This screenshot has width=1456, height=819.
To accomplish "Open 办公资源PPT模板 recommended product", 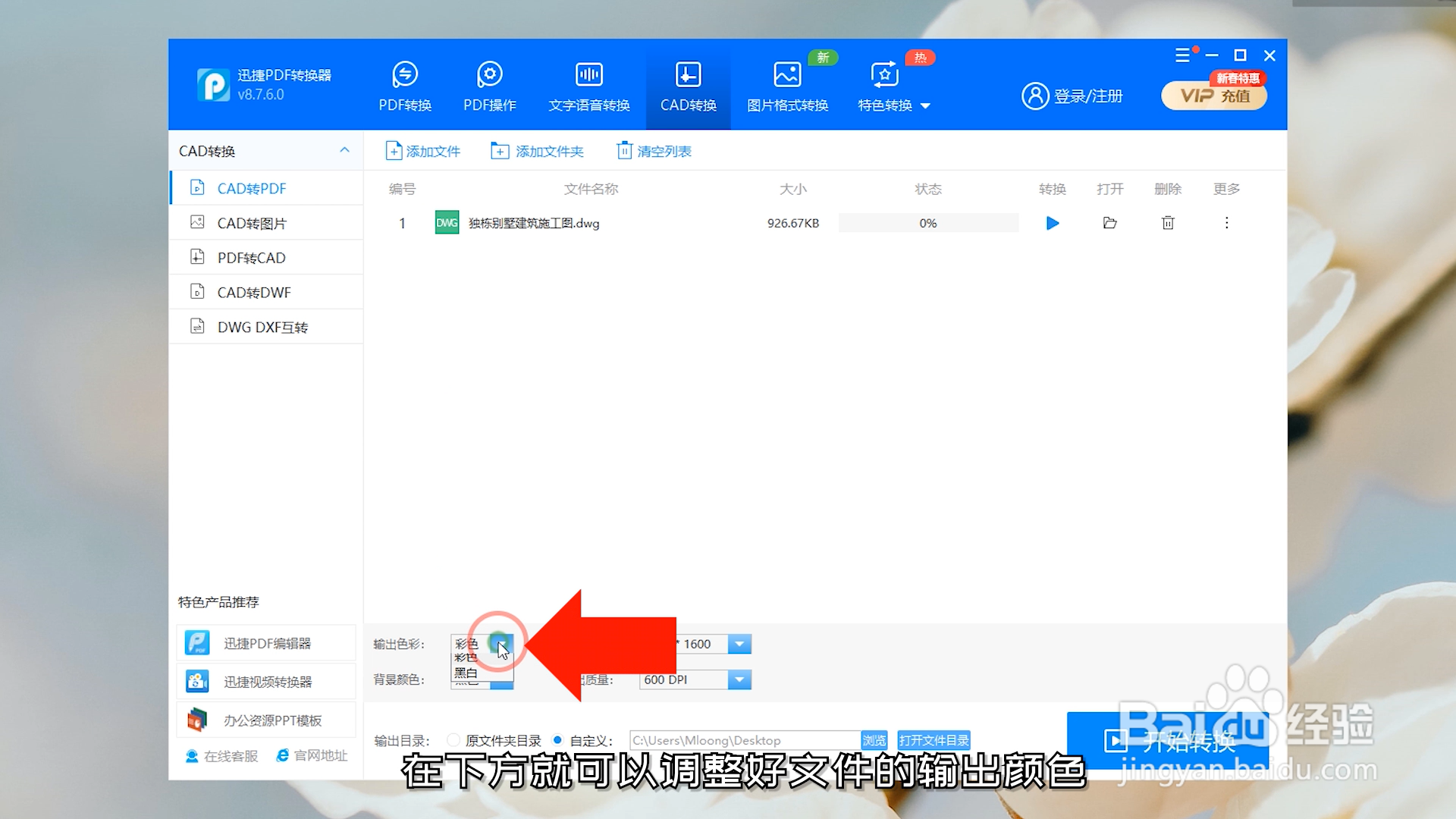I will tap(266, 720).
